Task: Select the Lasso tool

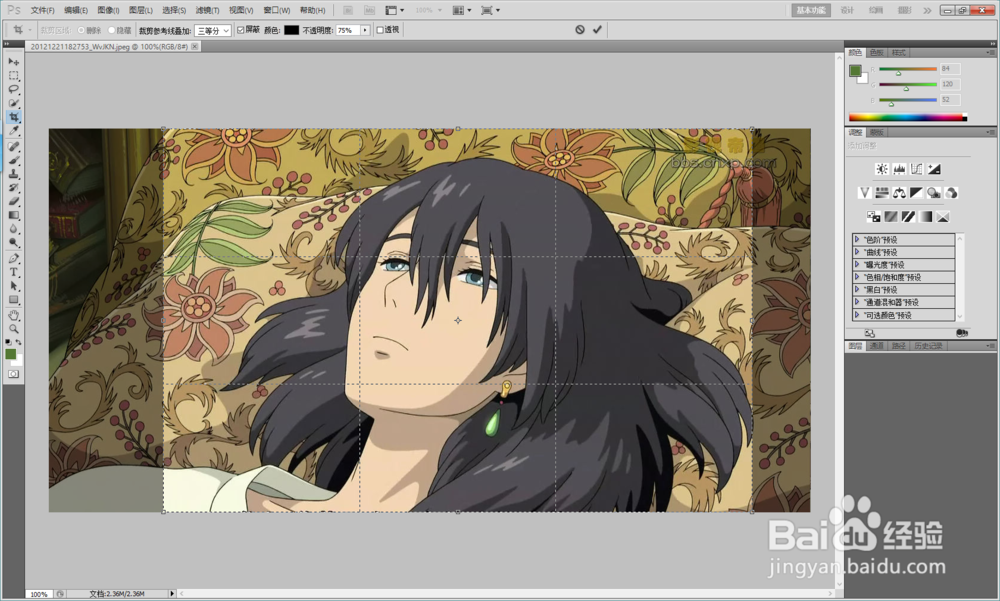Action: [13, 89]
